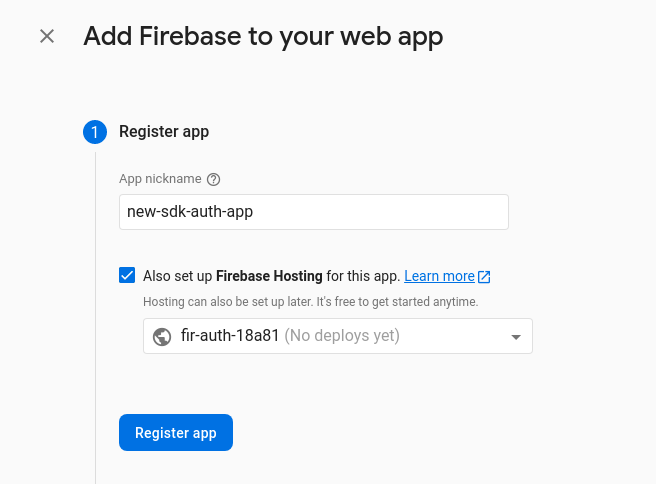Screen dimensions: 656x484
Task: Open the fir-auth-18a81 site selector
Action: pyautogui.click(x=338, y=336)
